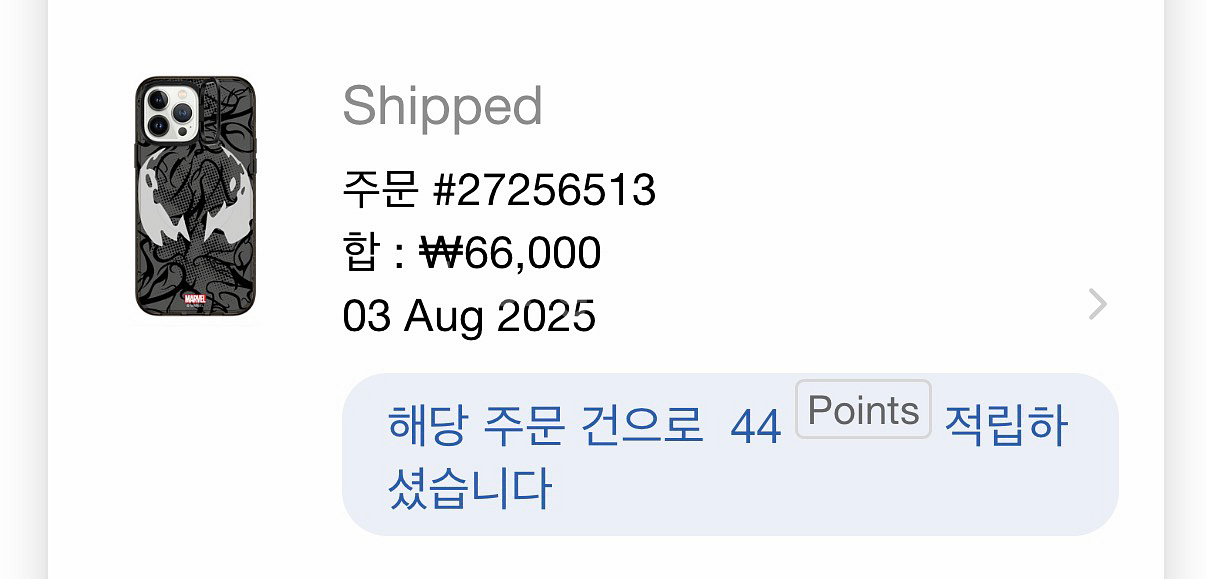1206x579 pixels.
Task: Open the order details chevron arrow
Action: pos(1097,304)
